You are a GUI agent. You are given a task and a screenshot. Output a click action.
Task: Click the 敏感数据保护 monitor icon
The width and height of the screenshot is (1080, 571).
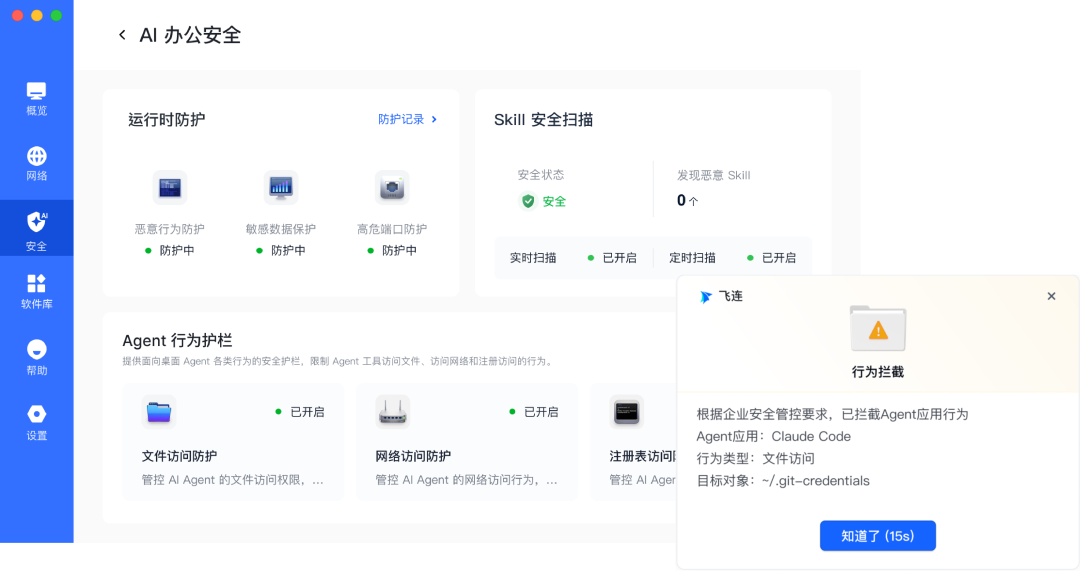280,187
